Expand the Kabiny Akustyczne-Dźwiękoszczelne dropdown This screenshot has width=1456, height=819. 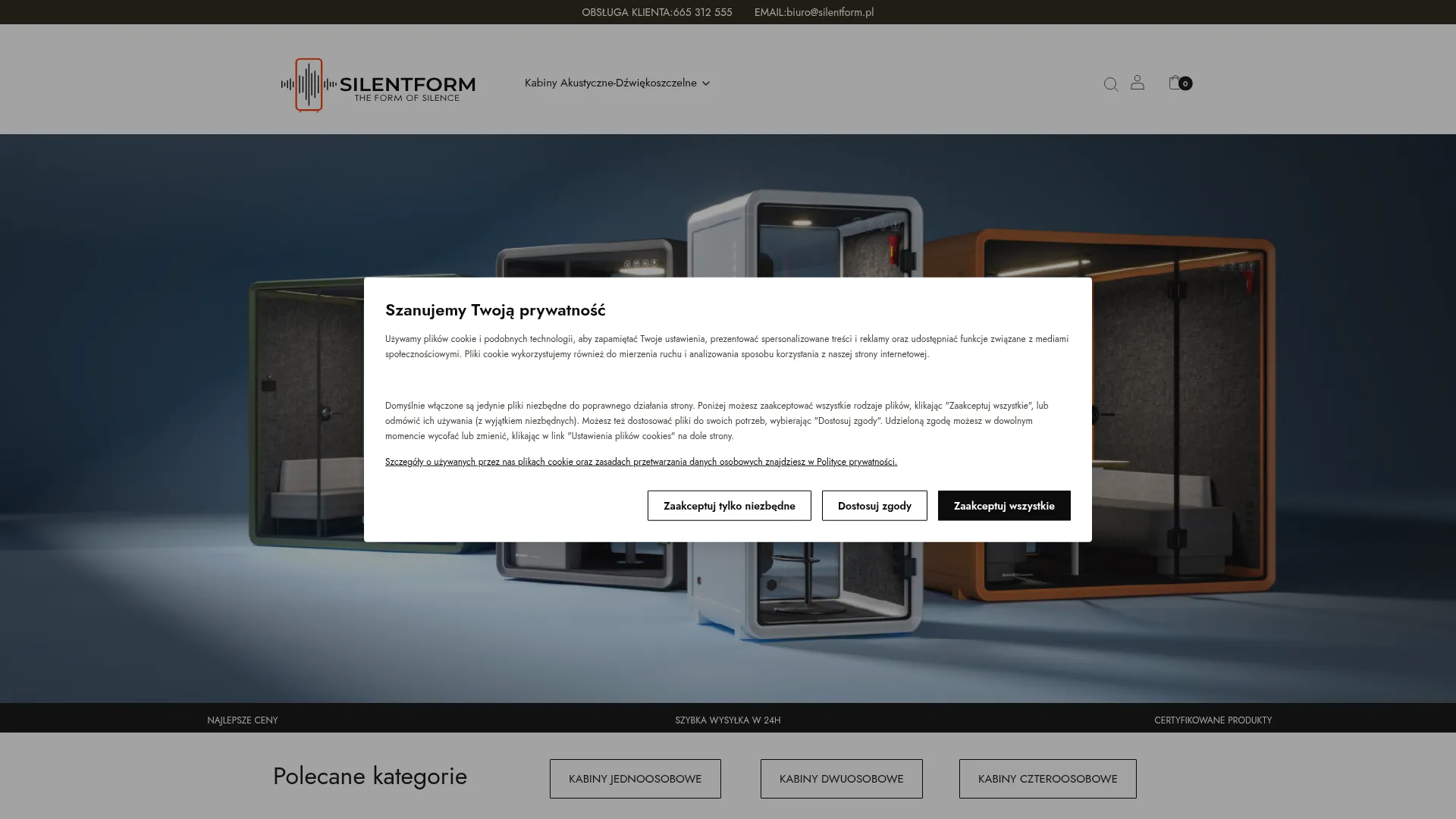(610, 83)
